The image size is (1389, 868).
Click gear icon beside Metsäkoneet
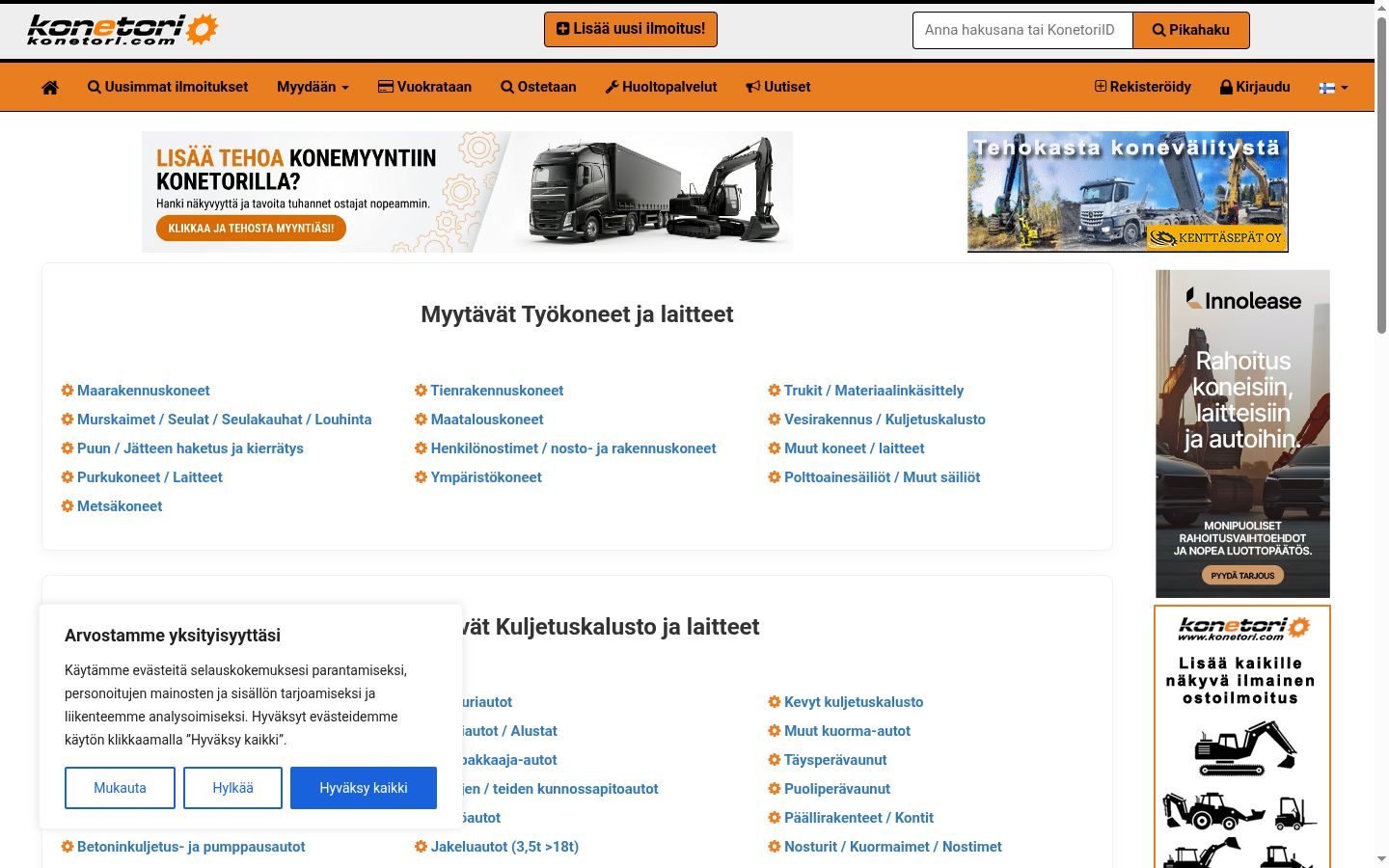[68, 506]
